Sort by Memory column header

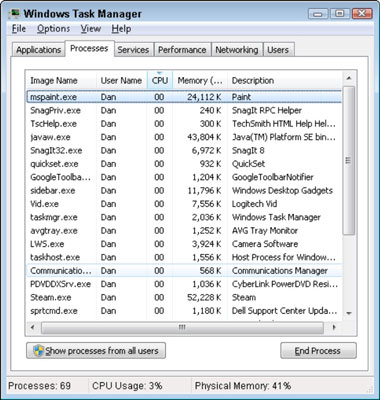200,81
